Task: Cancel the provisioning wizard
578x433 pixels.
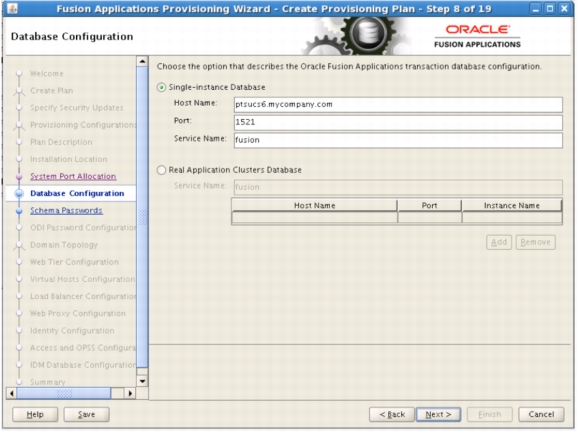Action: pos(541,415)
